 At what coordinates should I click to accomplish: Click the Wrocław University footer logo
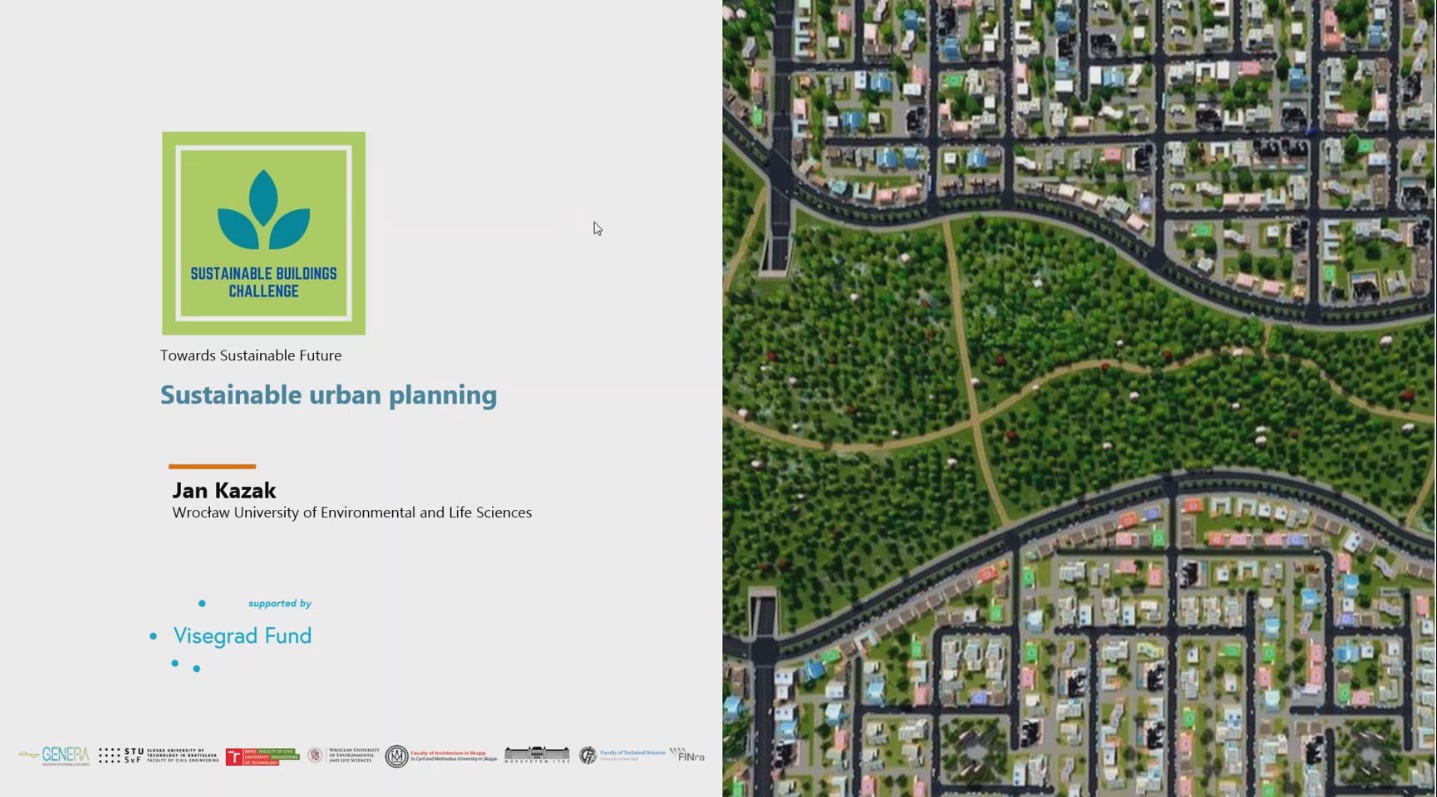[x=342, y=755]
